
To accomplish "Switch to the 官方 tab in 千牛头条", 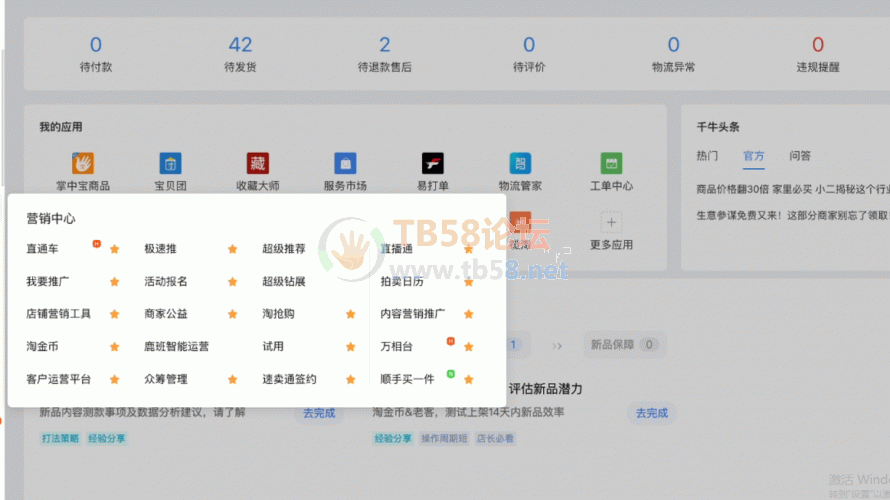I will pos(754,156).
